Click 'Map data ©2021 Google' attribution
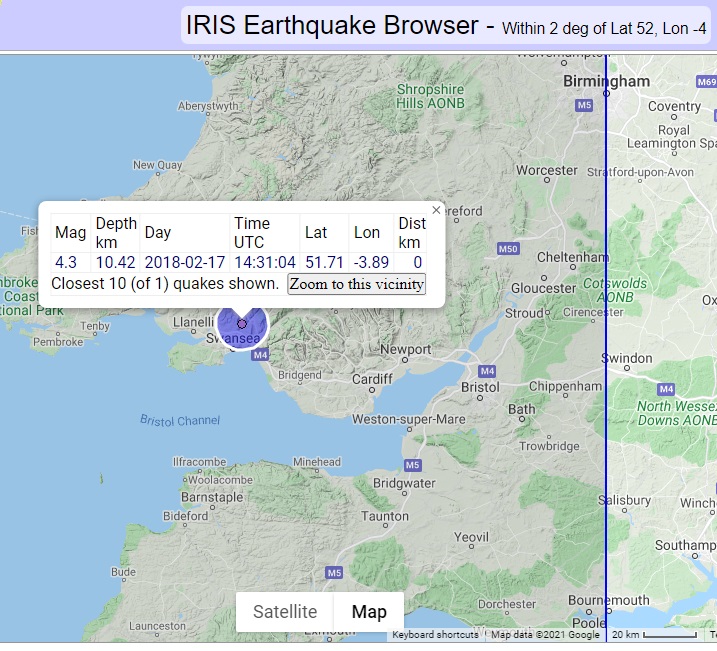Image resolution: width=717 pixels, height=651 pixels. point(545,635)
